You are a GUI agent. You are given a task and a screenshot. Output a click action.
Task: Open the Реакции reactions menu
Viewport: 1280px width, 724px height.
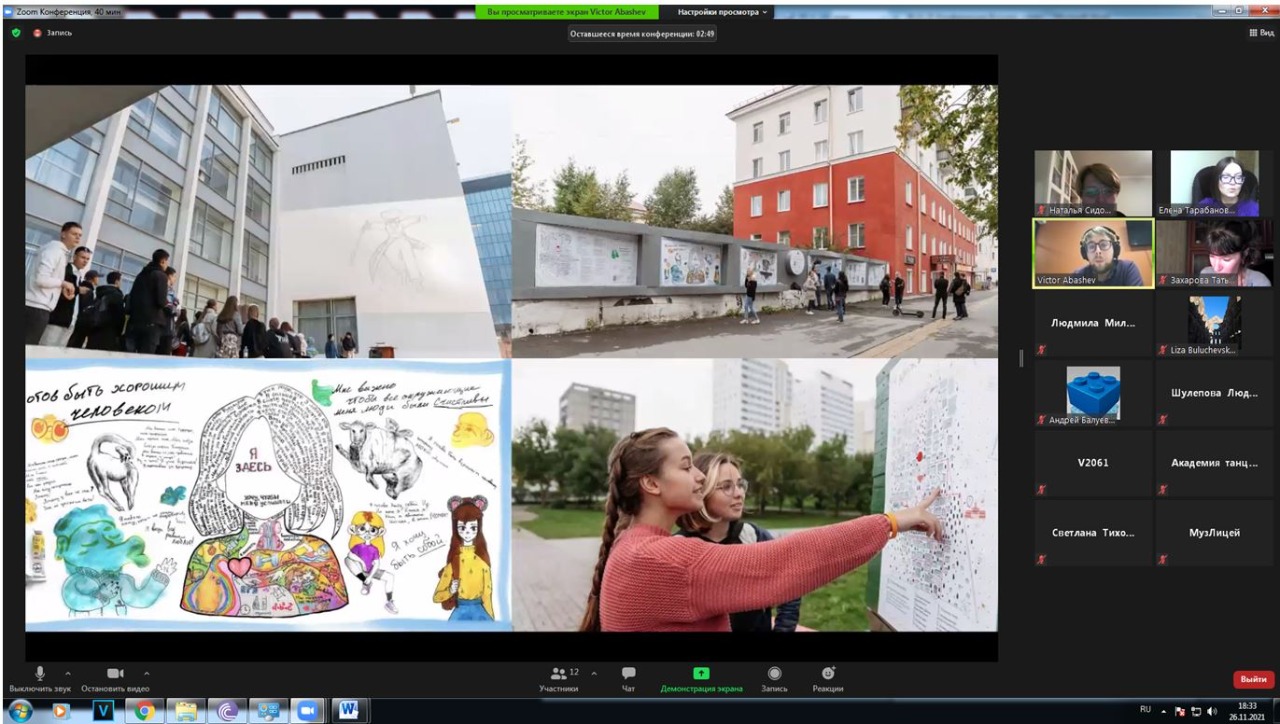click(827, 677)
